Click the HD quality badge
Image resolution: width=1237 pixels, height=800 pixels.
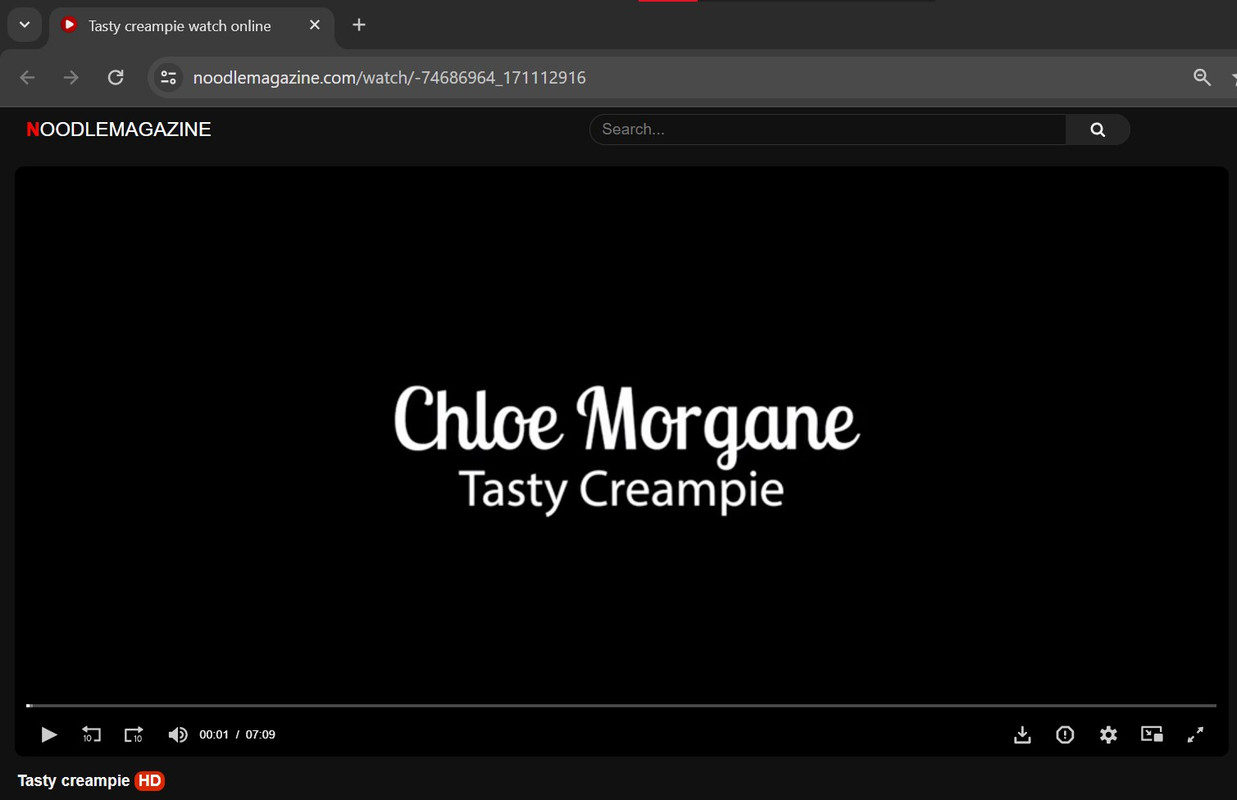[x=150, y=781]
